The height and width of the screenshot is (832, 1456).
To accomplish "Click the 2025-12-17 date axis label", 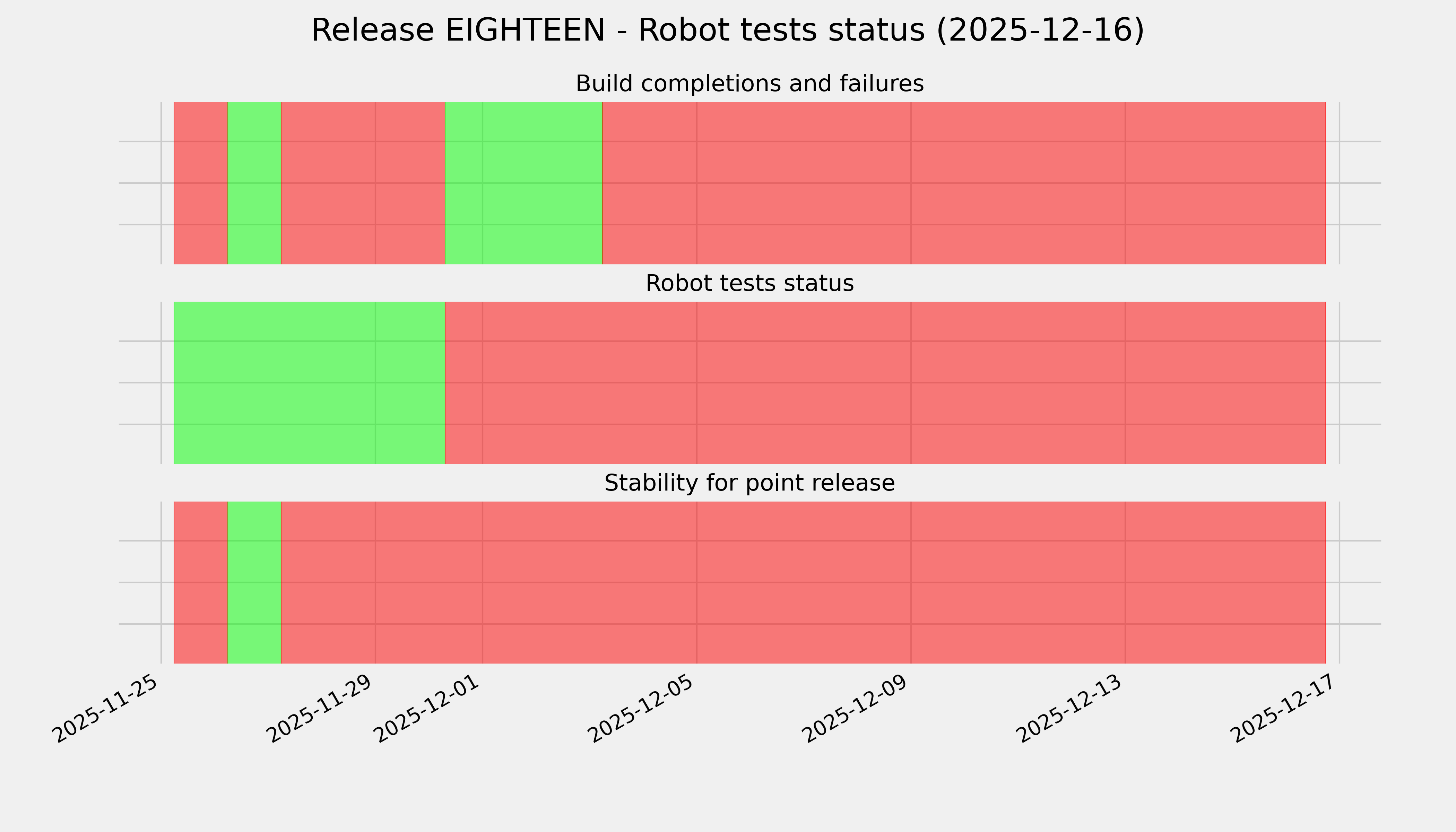I will [1284, 709].
